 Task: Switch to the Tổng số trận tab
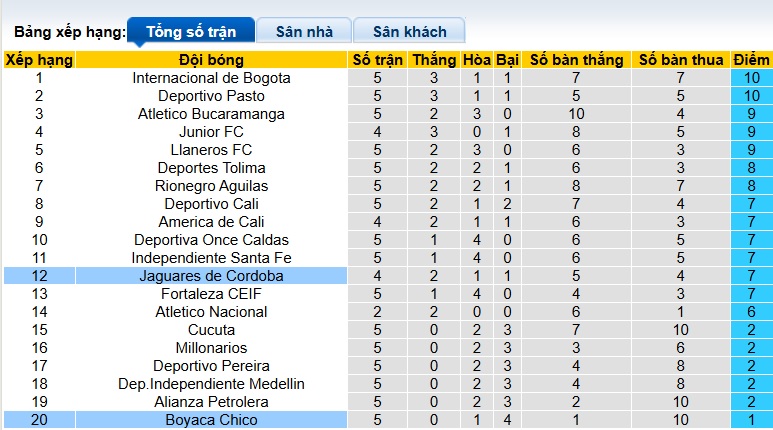click(x=190, y=31)
